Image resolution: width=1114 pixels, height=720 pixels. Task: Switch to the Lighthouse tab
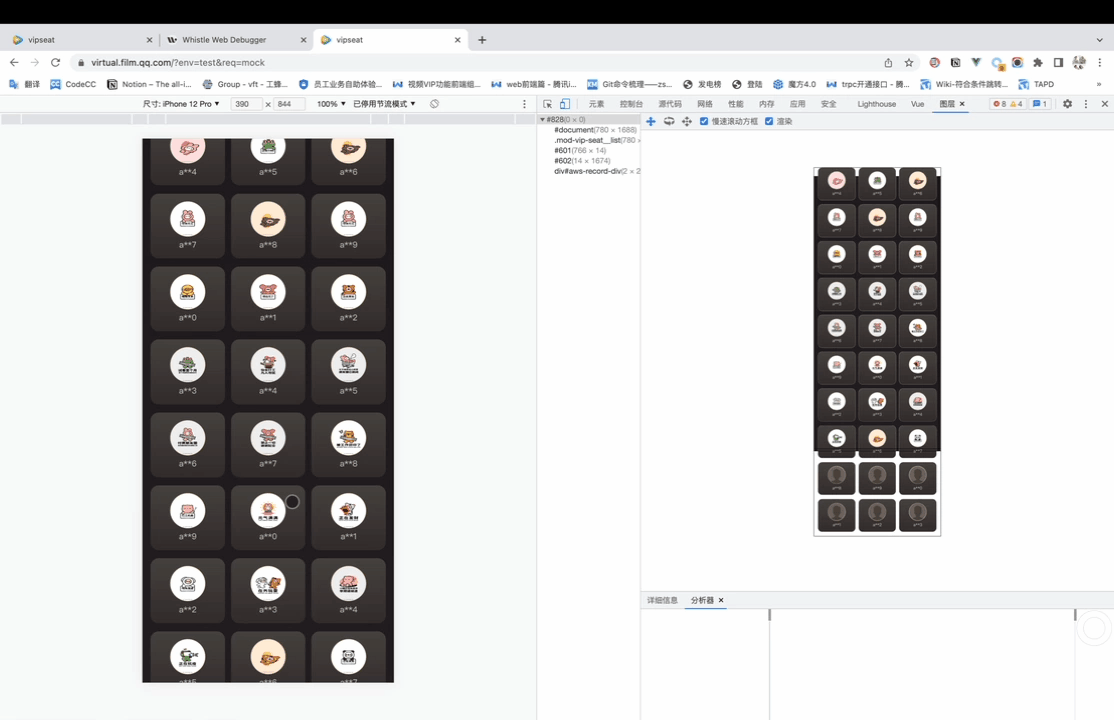877,104
